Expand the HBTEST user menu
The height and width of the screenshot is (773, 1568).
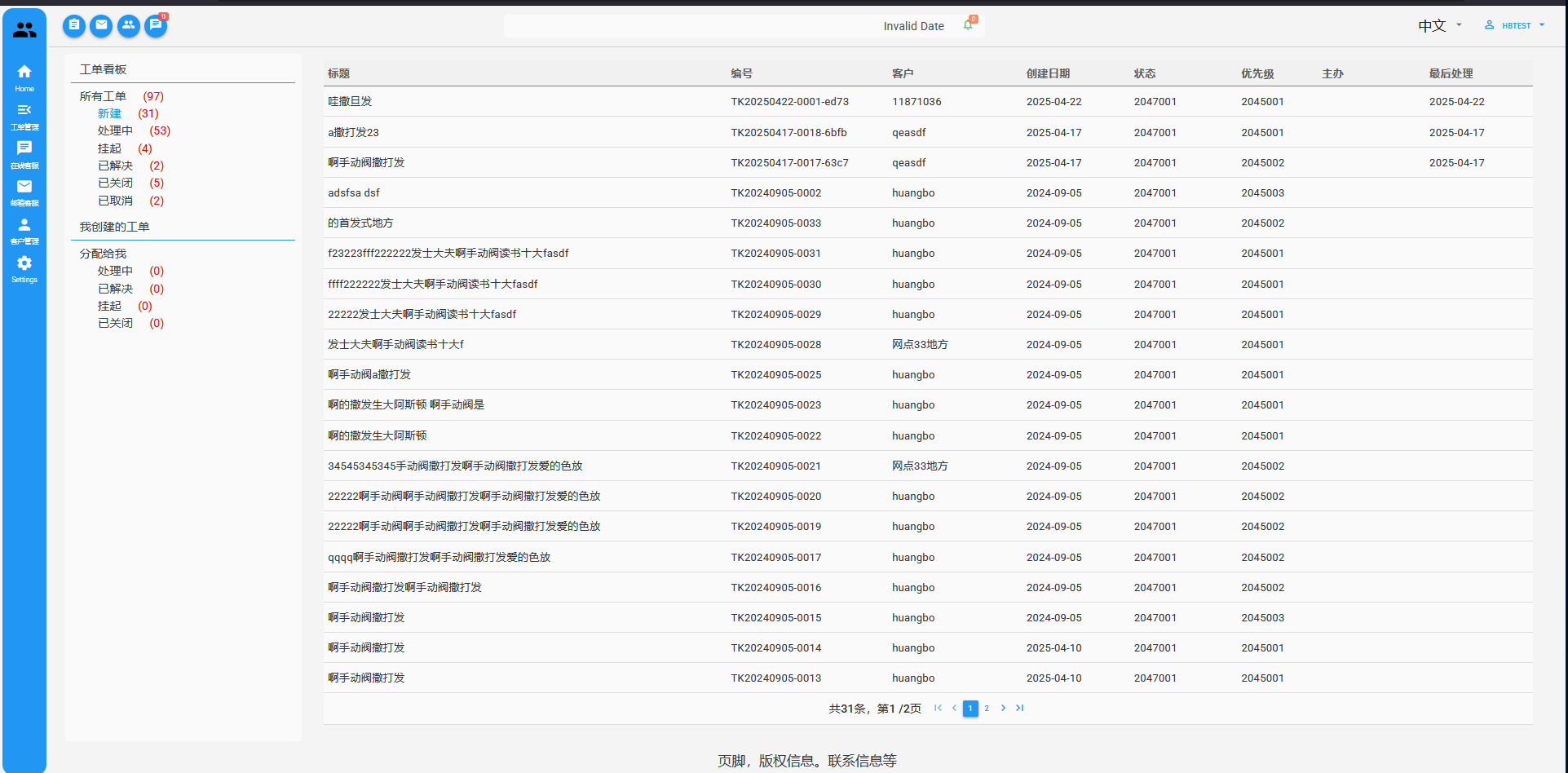coord(1515,25)
